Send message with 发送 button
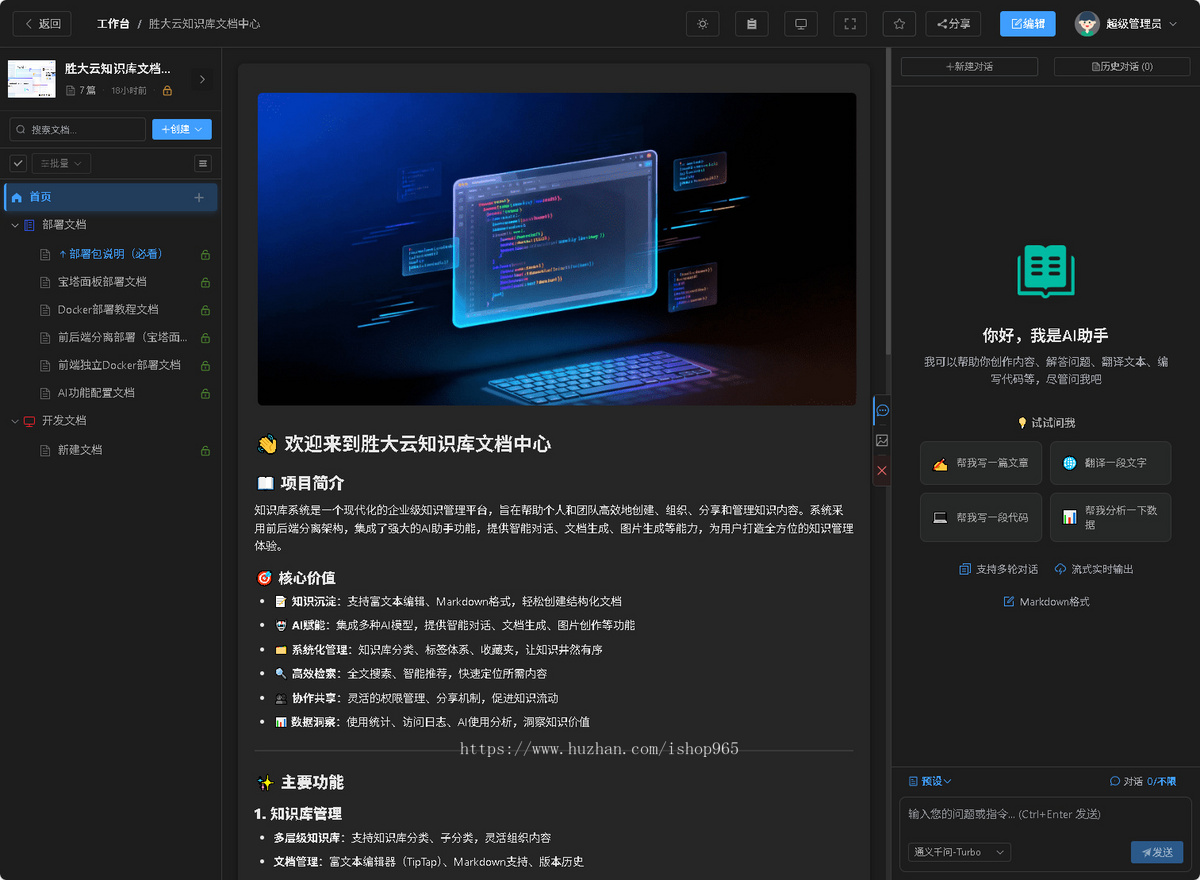The width and height of the screenshot is (1200, 880). 1157,852
